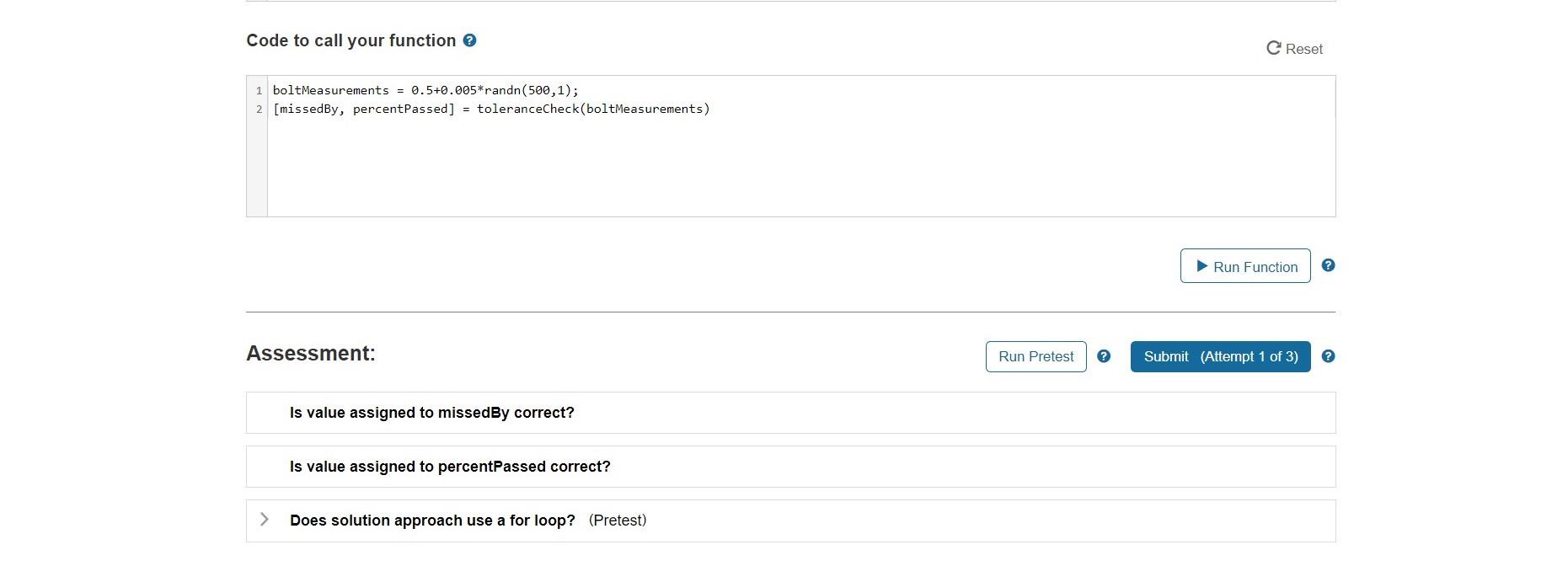The height and width of the screenshot is (582, 1568).
Task: Open the 'Is value assigned to percentPassed correct?' row
Action: pos(790,467)
